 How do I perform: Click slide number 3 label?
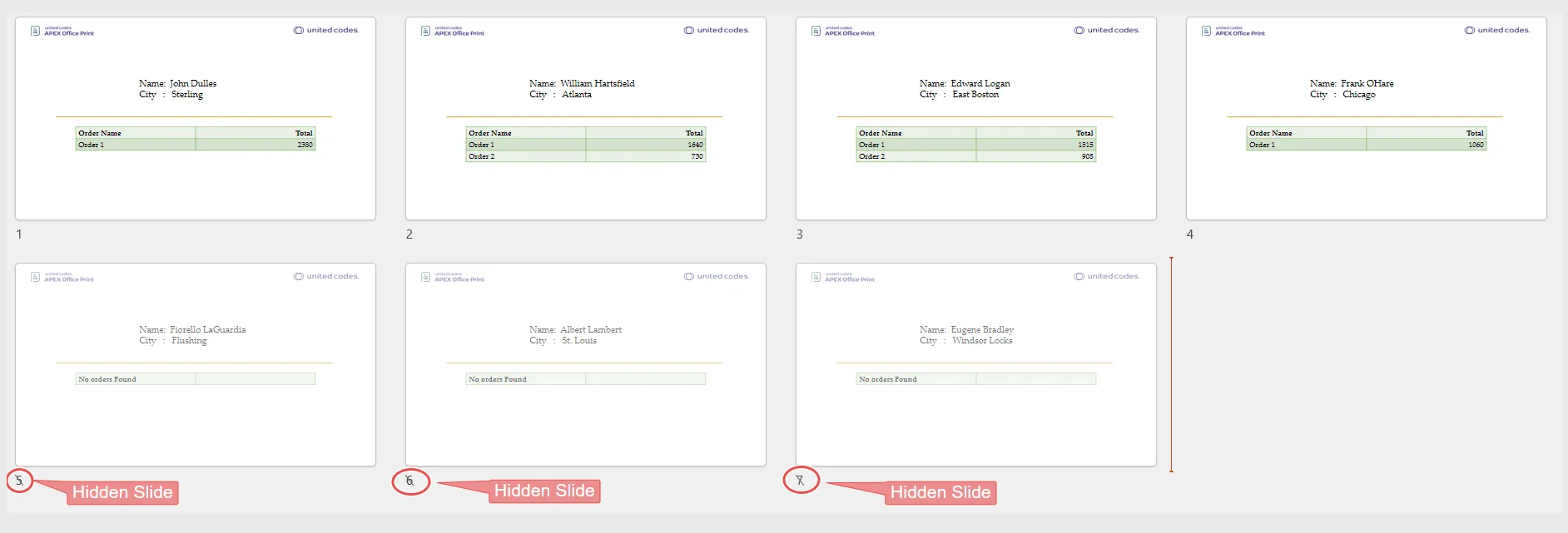(x=800, y=234)
